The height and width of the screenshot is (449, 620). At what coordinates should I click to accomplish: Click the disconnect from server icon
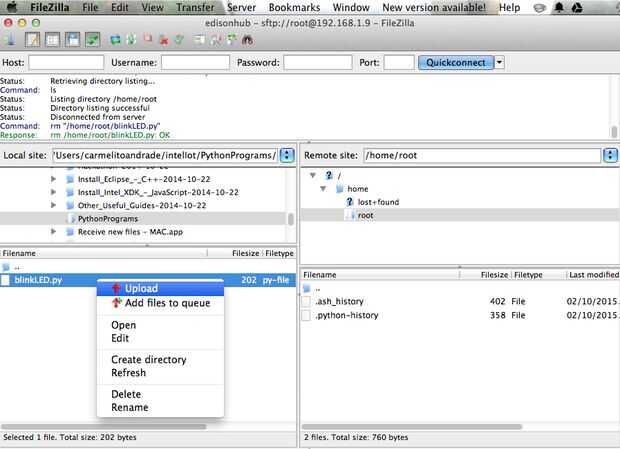tap(164, 40)
